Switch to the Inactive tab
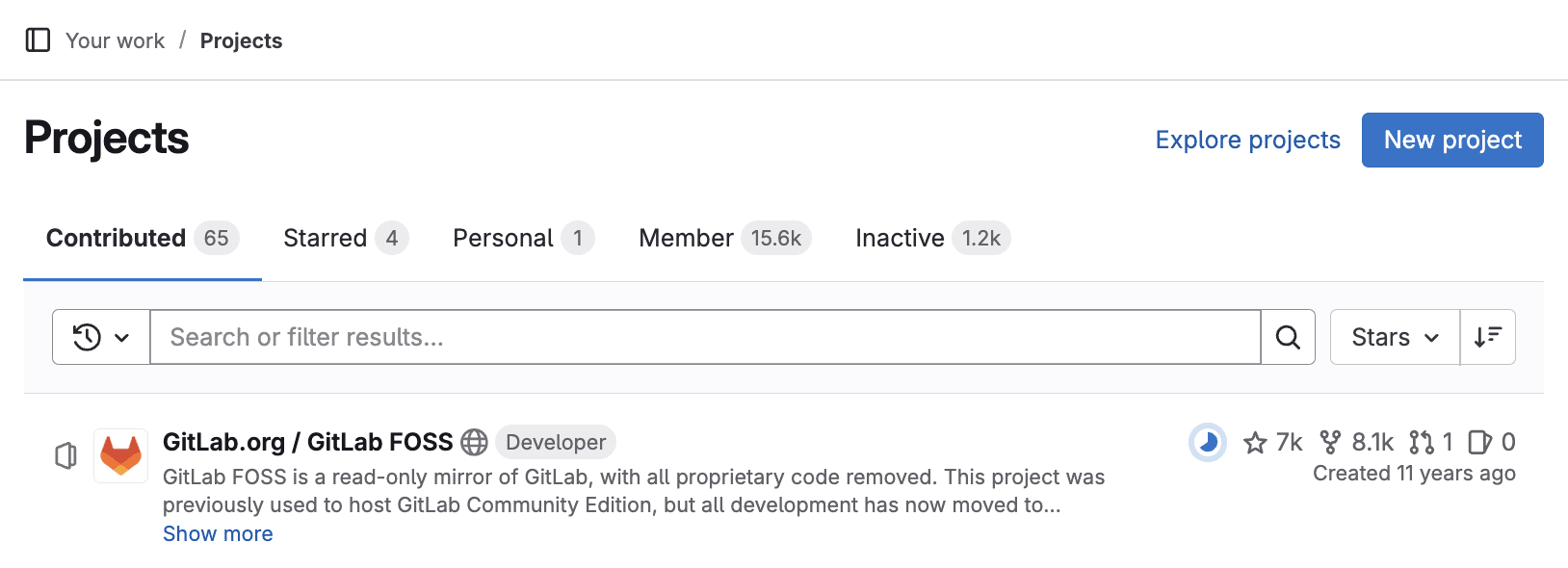The image size is (1568, 568). tap(932, 238)
